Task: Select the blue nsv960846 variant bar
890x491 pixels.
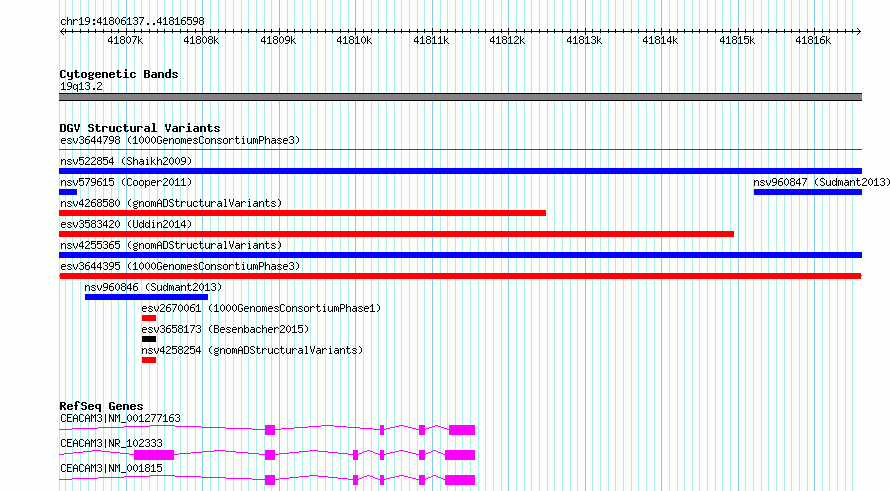Action: pyautogui.click(x=146, y=297)
